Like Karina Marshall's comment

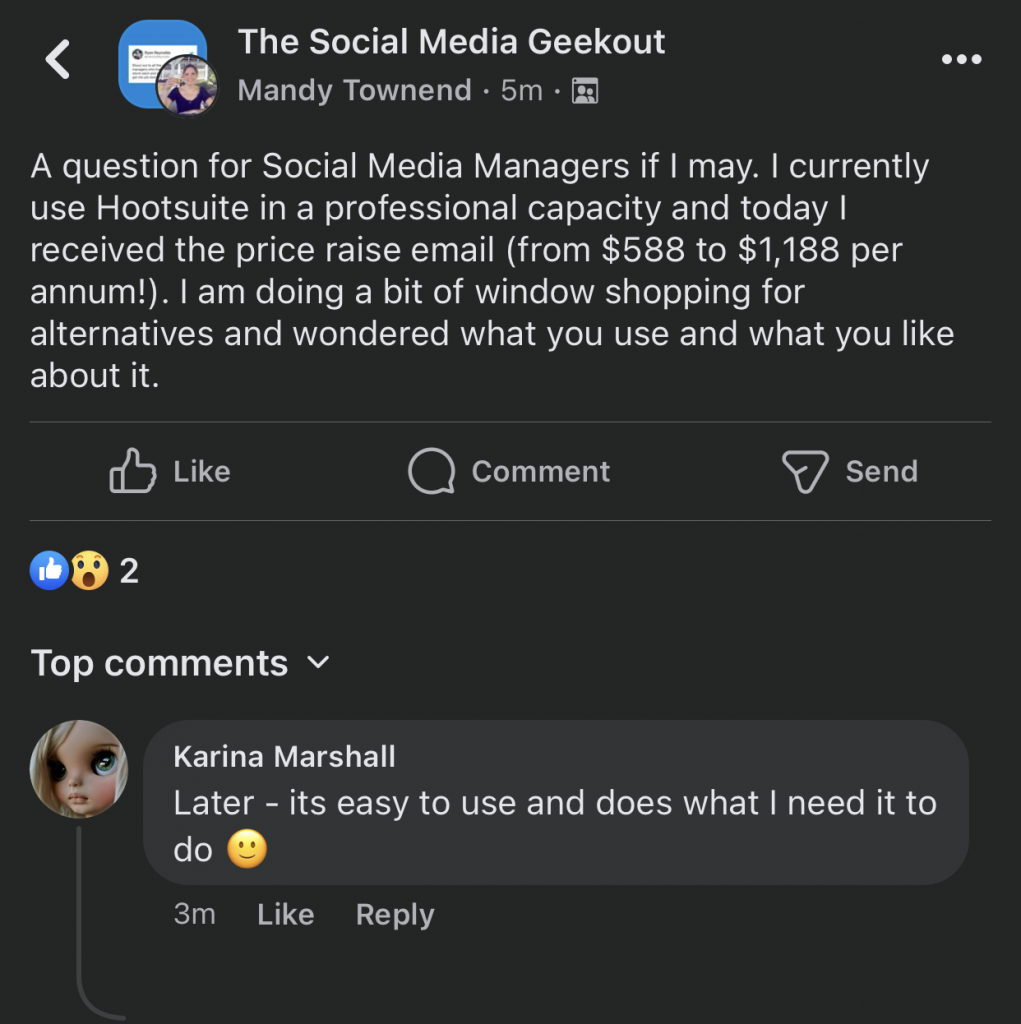tap(285, 914)
